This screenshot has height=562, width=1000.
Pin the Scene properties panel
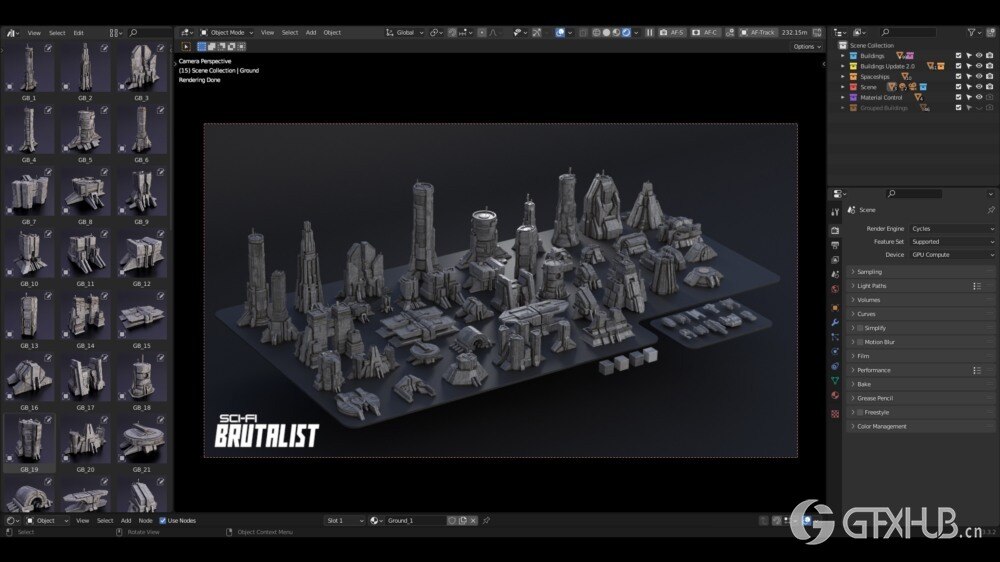point(990,210)
